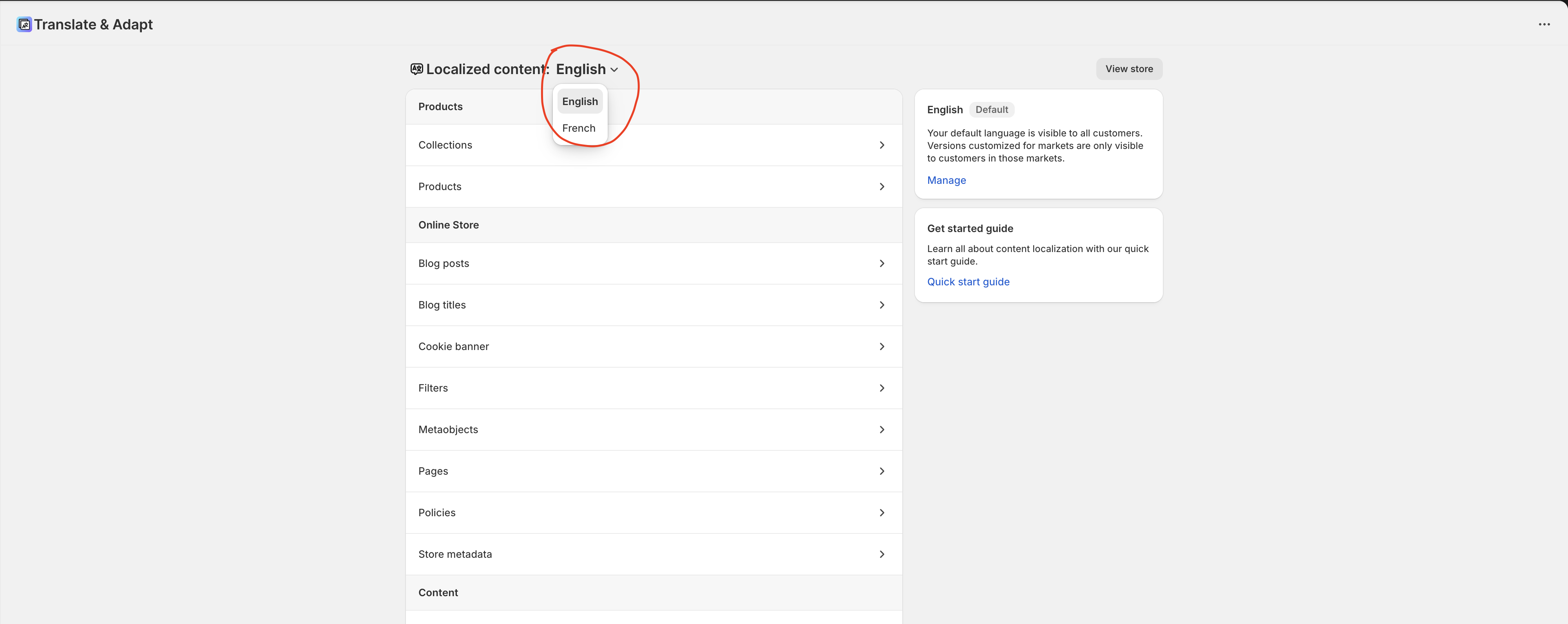Image resolution: width=1568 pixels, height=624 pixels.
Task: Open the three-dot more actions menu
Action: tap(1544, 24)
